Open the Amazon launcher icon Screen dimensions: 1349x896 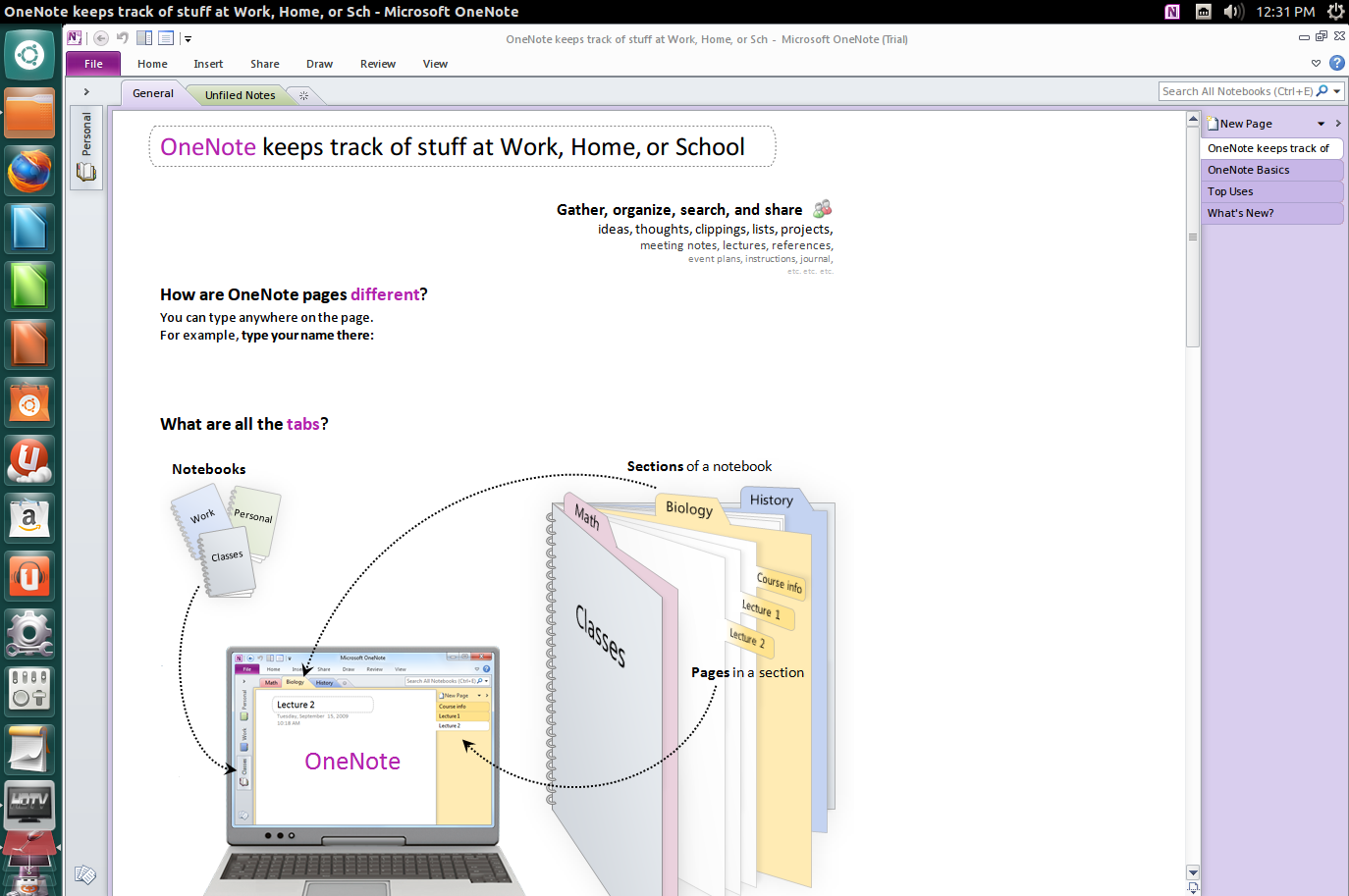[x=29, y=518]
